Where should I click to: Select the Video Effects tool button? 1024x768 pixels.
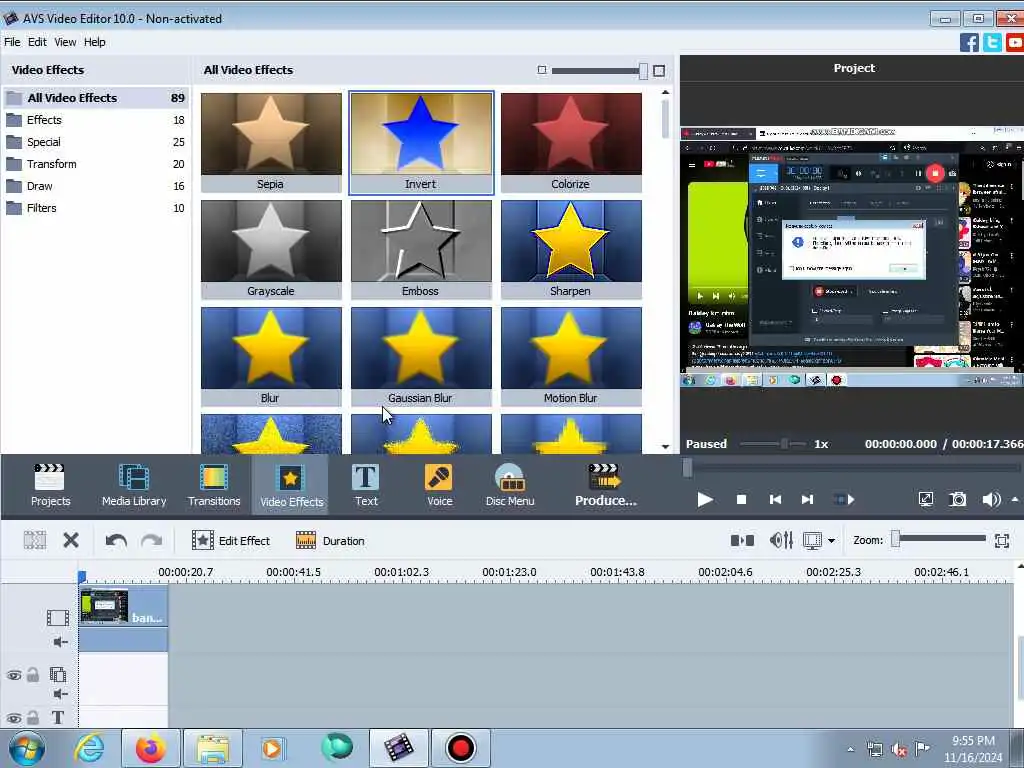point(291,485)
